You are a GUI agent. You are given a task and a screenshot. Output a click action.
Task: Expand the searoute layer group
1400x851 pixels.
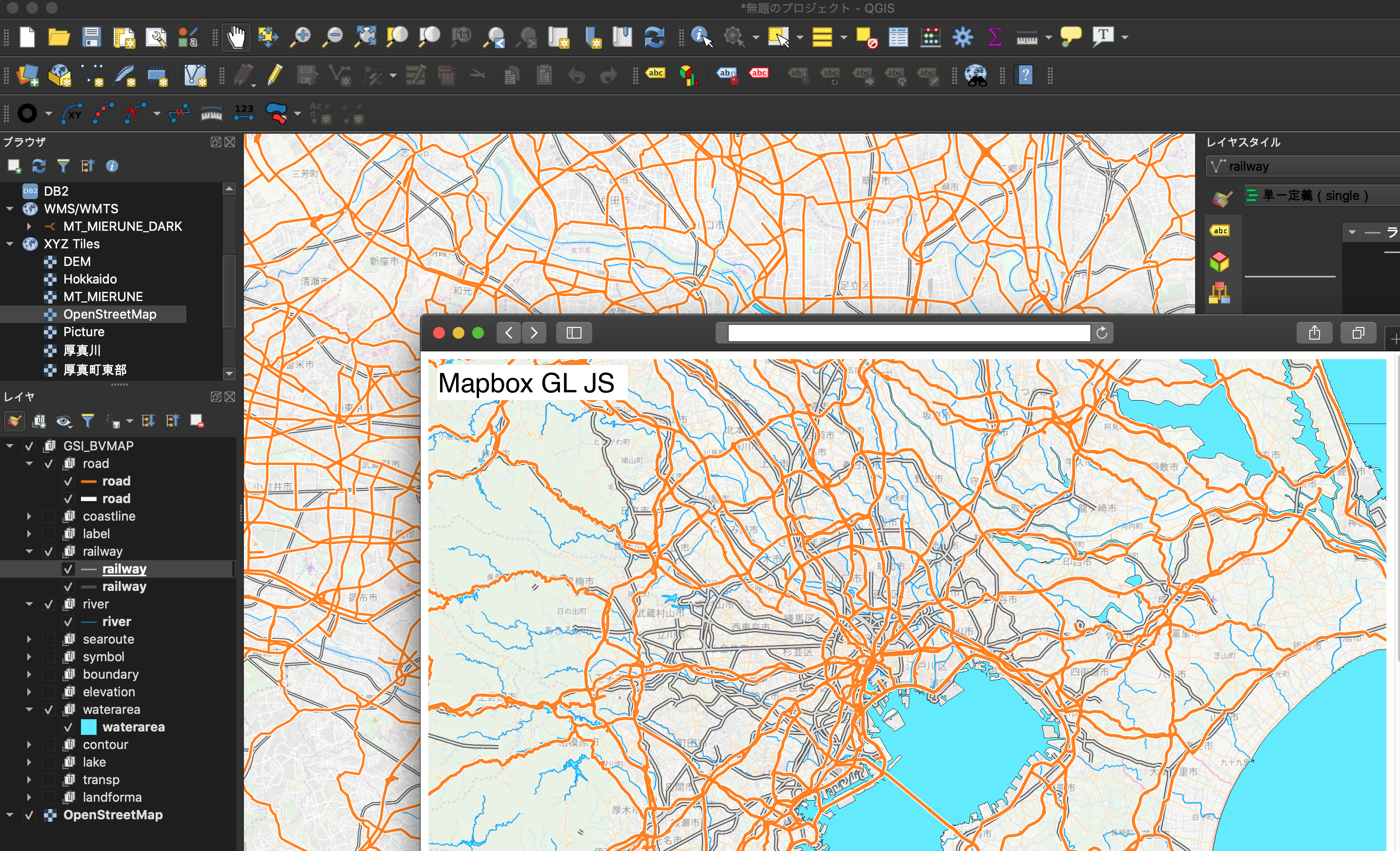(29, 640)
